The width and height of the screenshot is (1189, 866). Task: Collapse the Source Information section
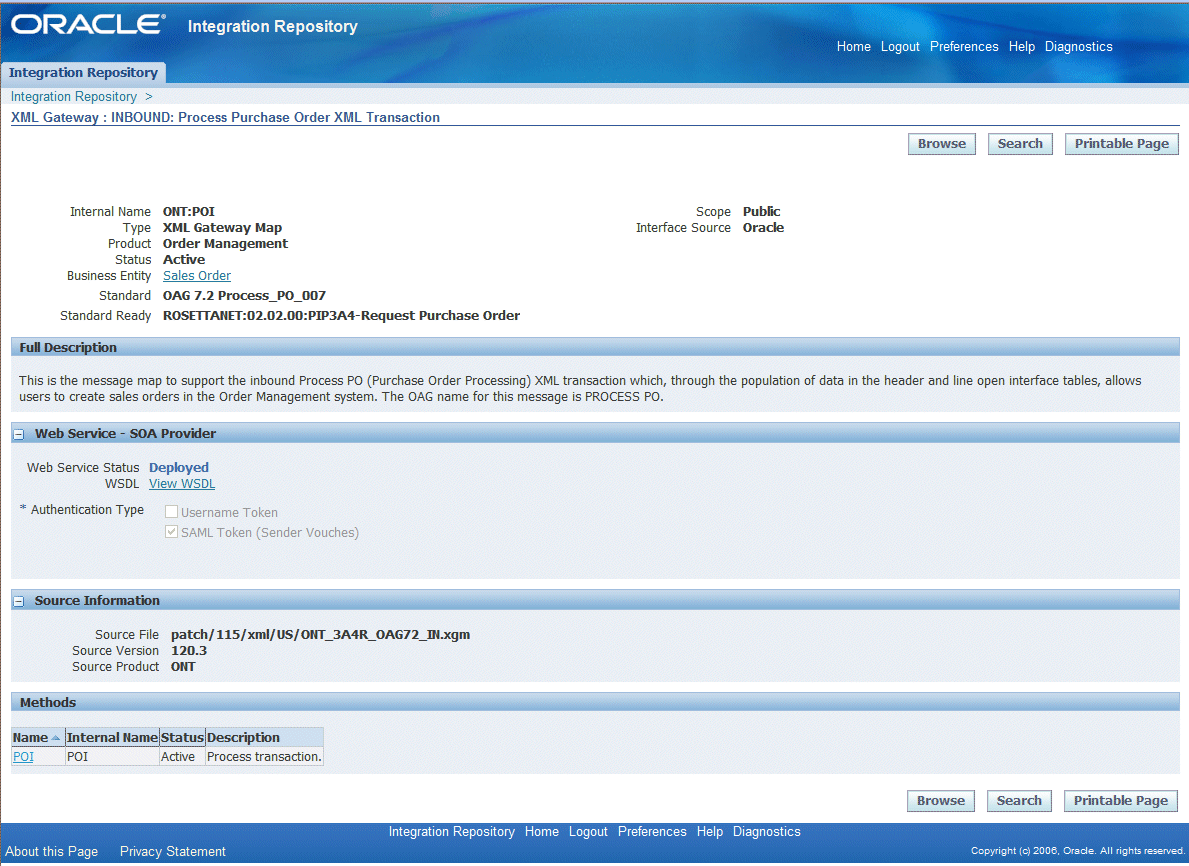(19, 601)
